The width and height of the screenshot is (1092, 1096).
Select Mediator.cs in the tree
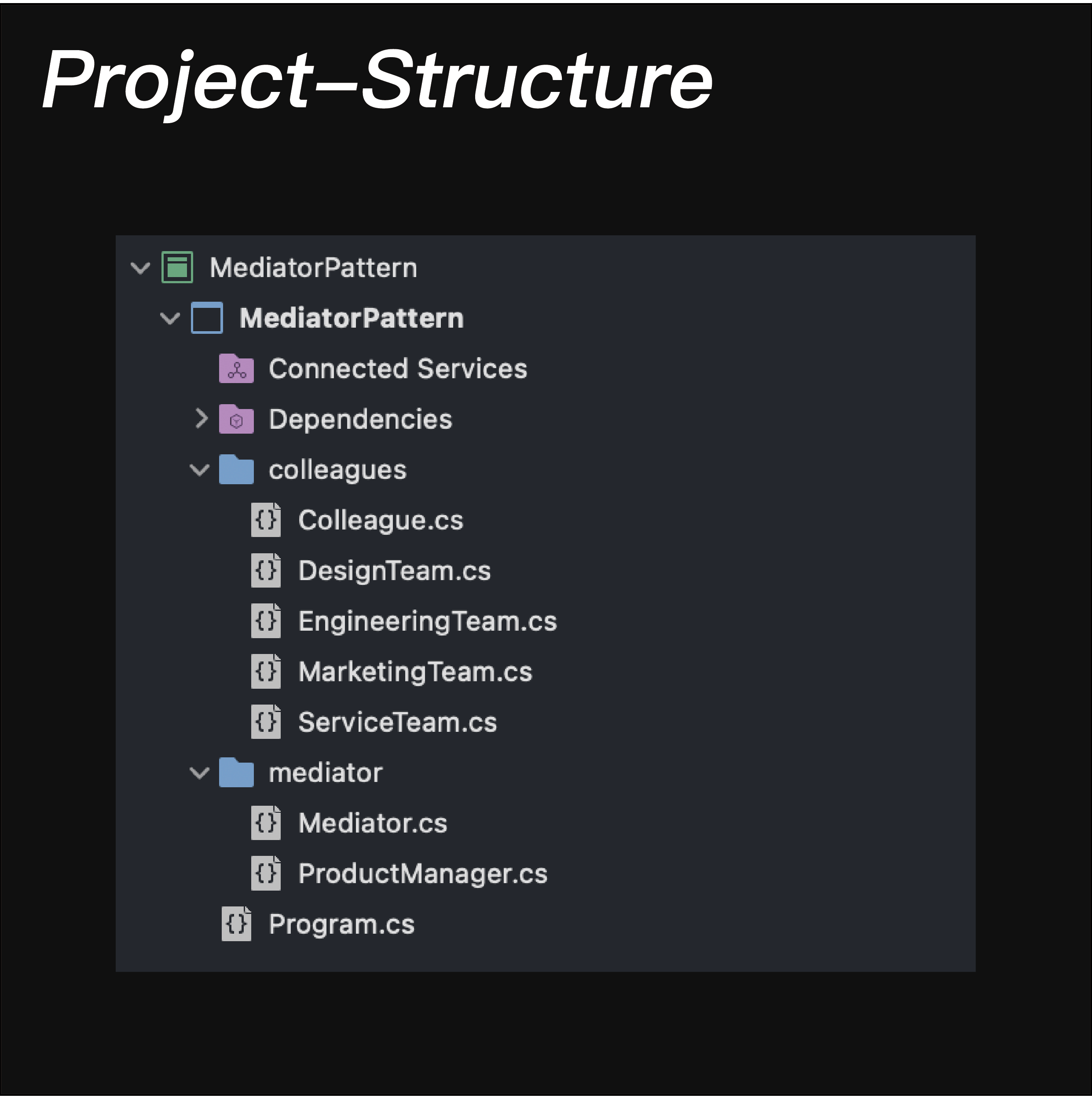[x=372, y=823]
